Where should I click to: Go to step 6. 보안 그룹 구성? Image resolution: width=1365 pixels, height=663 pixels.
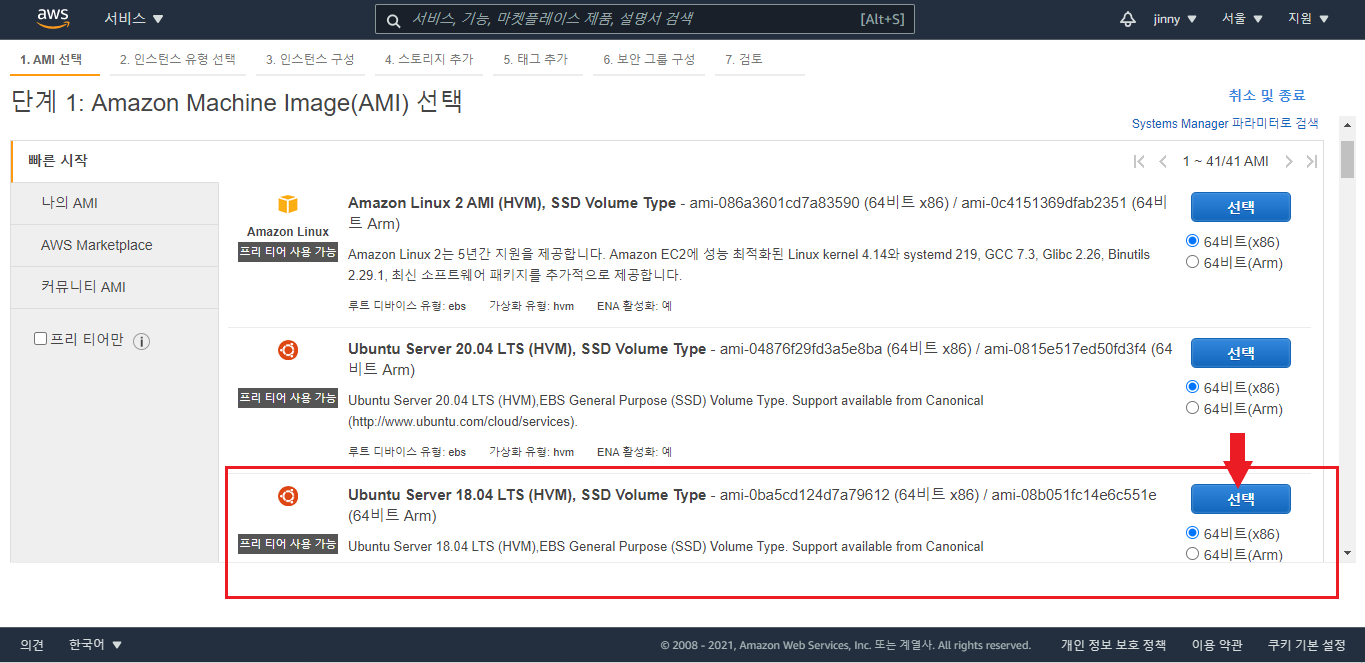pos(649,59)
